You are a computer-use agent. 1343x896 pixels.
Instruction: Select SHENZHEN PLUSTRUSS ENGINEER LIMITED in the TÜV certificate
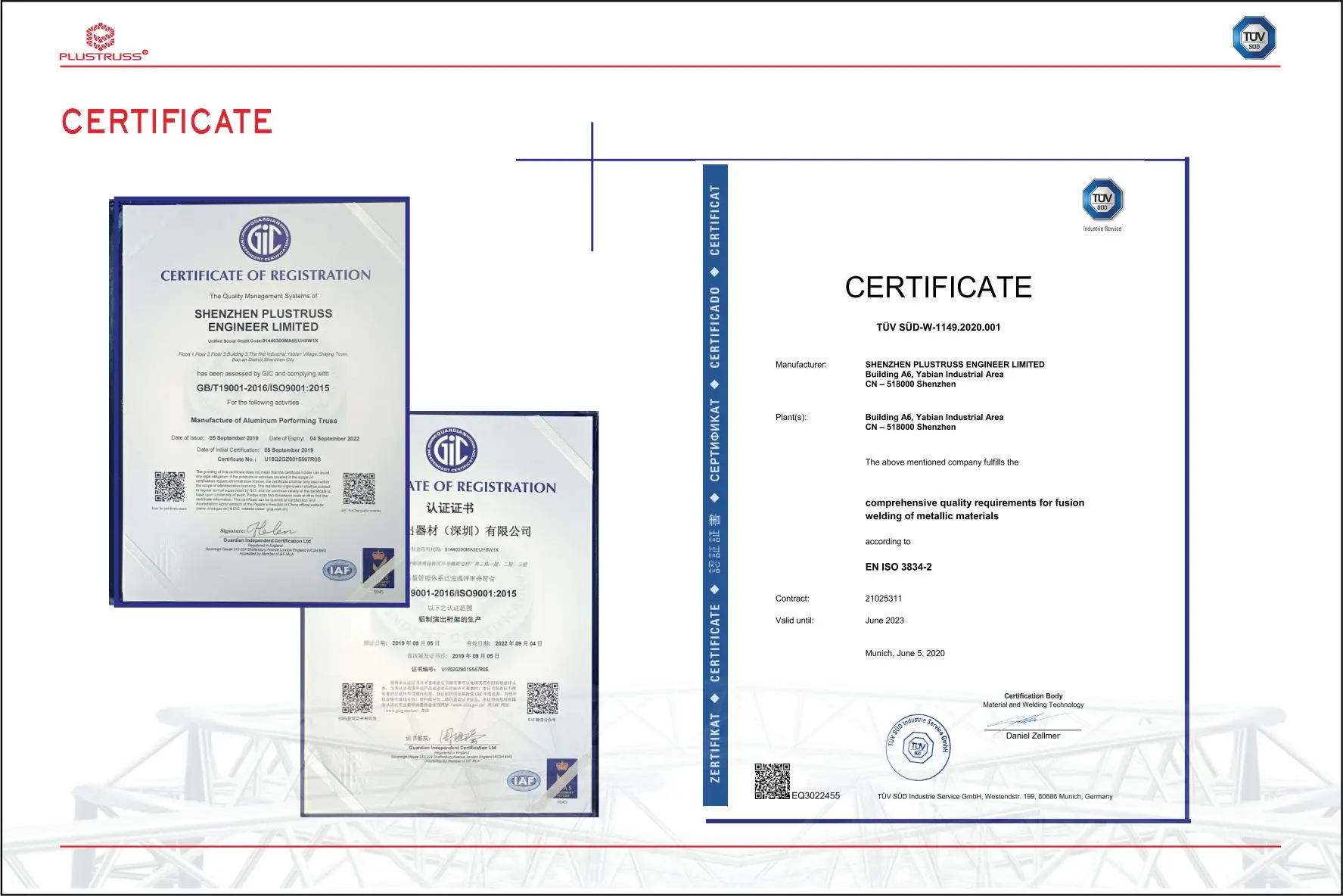(955, 365)
